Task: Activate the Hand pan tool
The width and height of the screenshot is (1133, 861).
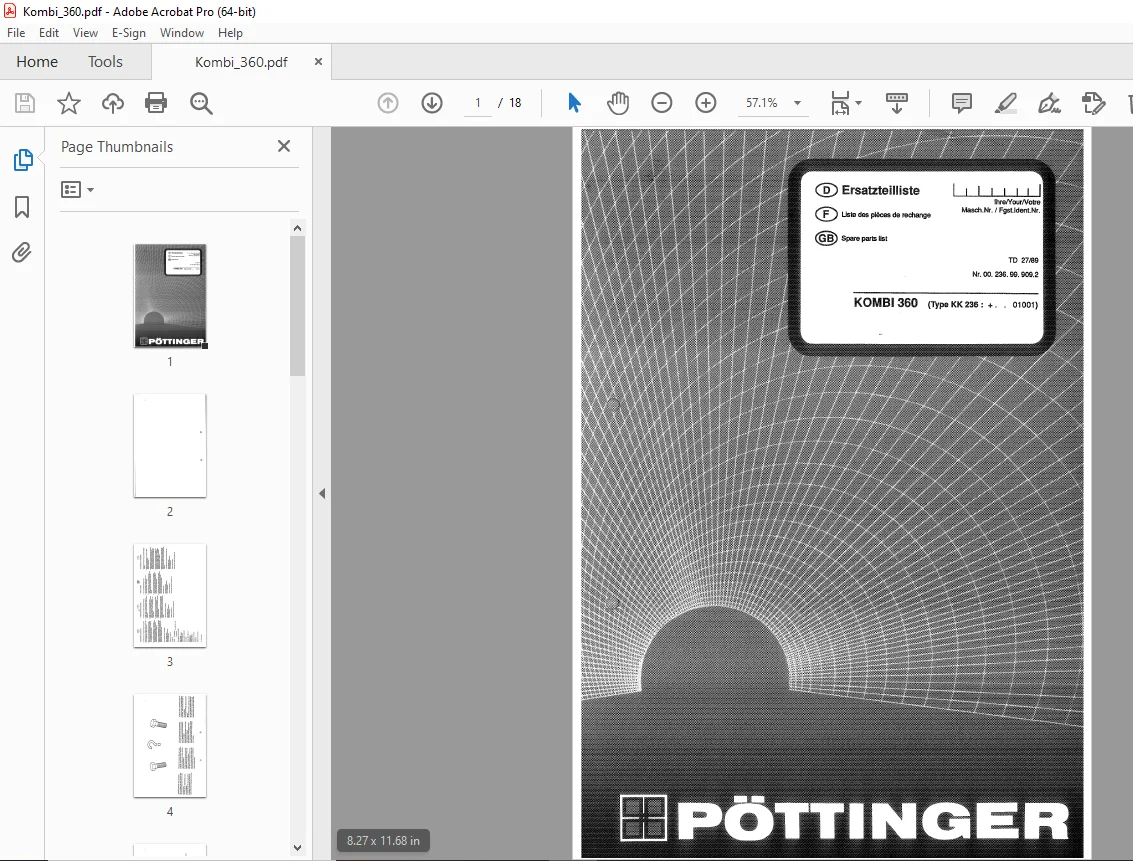Action: pos(618,103)
